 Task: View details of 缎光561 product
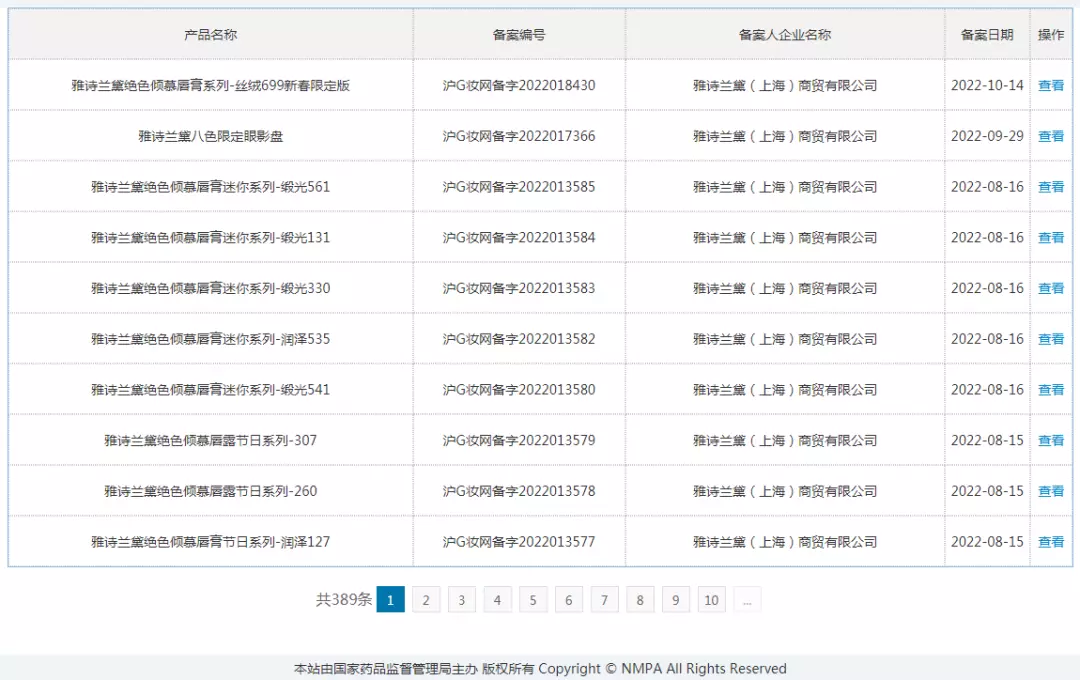[1050, 187]
